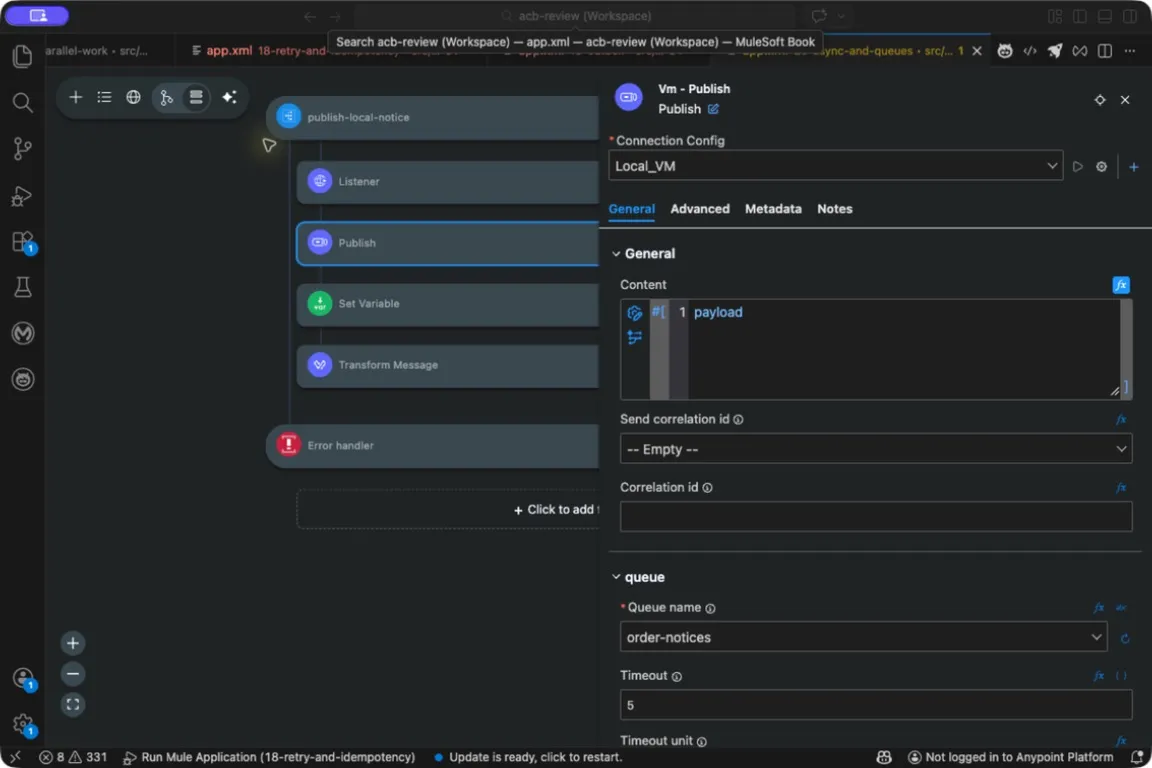Add a new connection config
The image size is (1152, 768).
[x=1134, y=167]
